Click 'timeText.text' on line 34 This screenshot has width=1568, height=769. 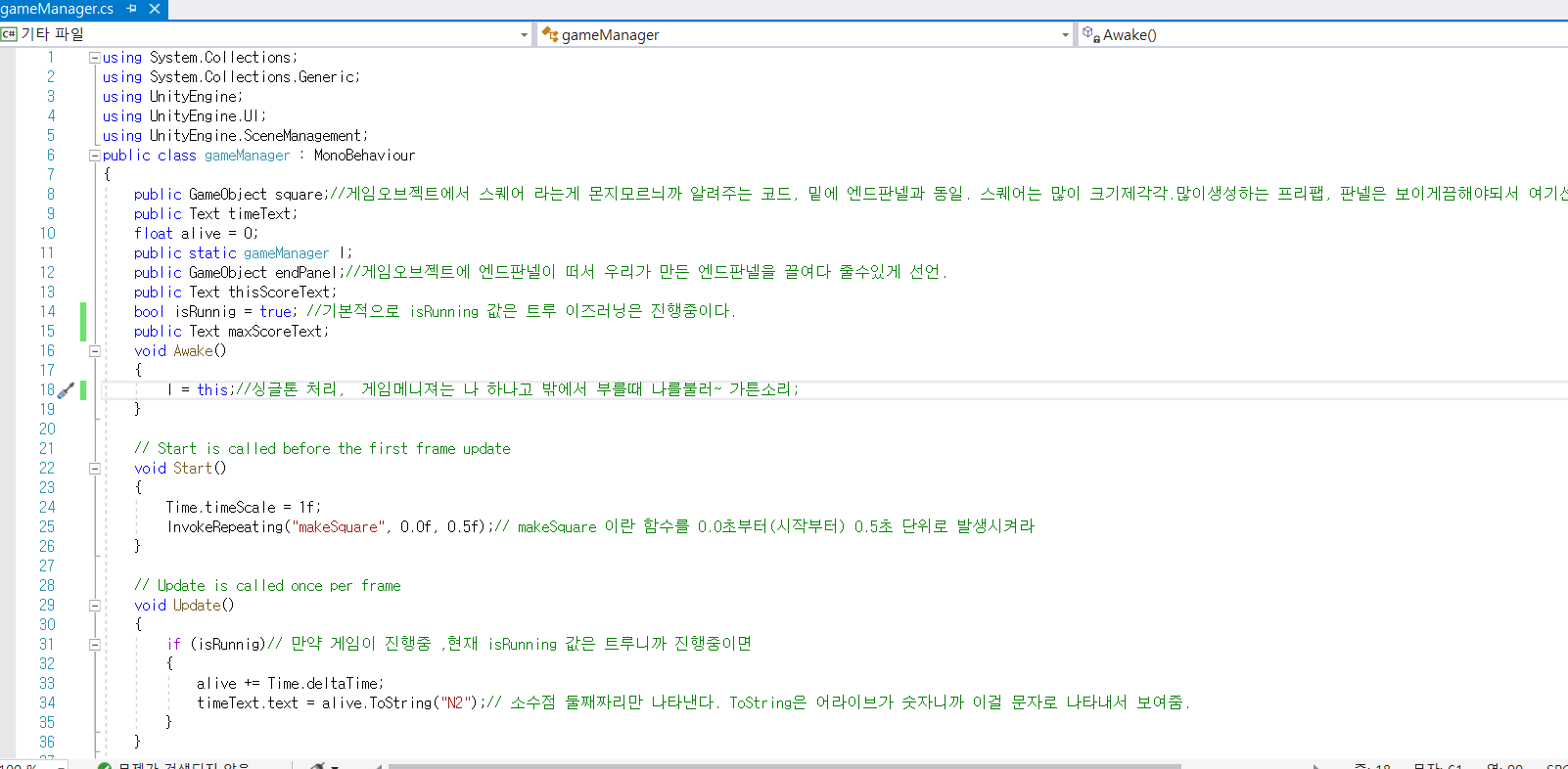coord(248,703)
